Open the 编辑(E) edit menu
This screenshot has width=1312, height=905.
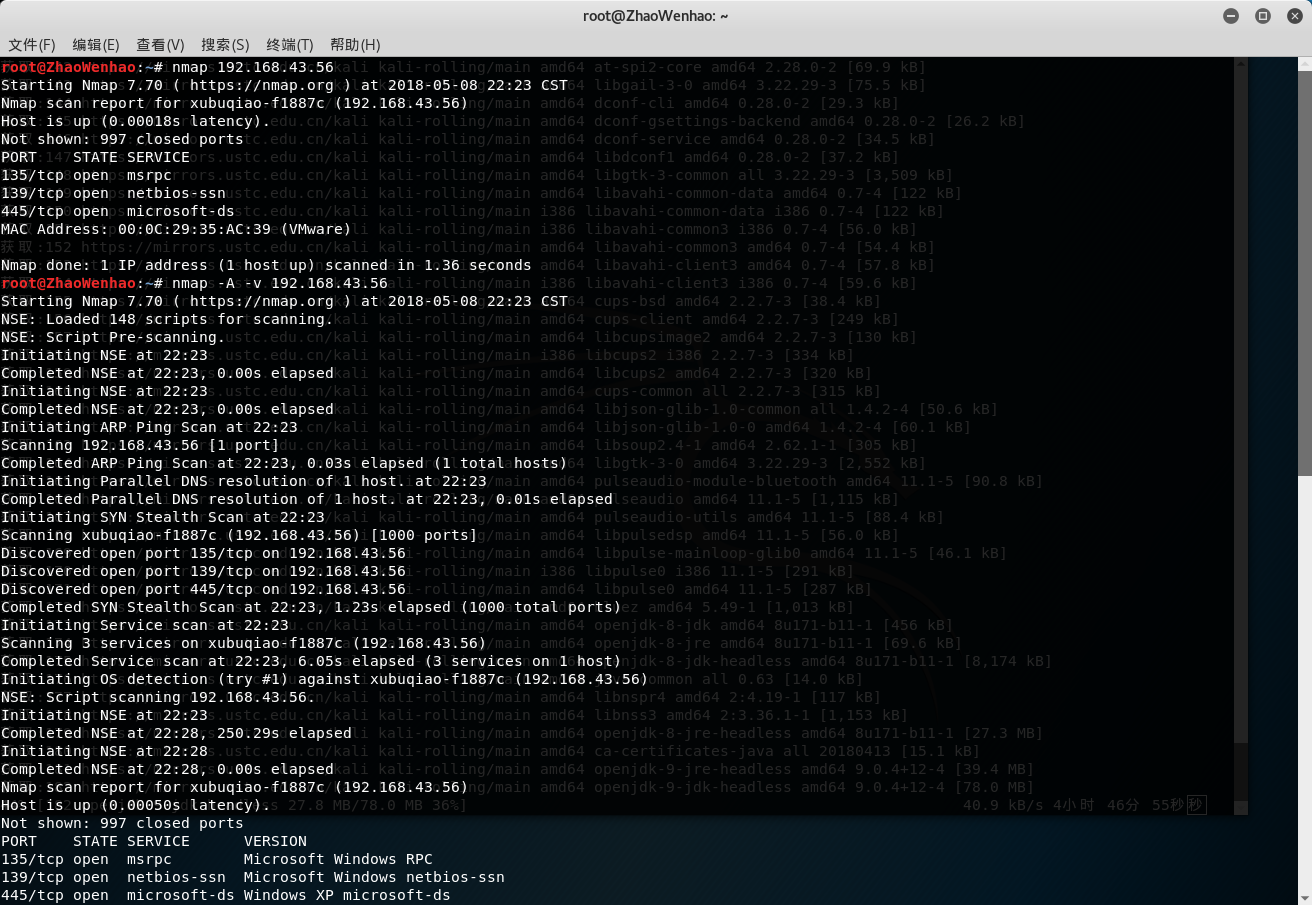tap(96, 45)
